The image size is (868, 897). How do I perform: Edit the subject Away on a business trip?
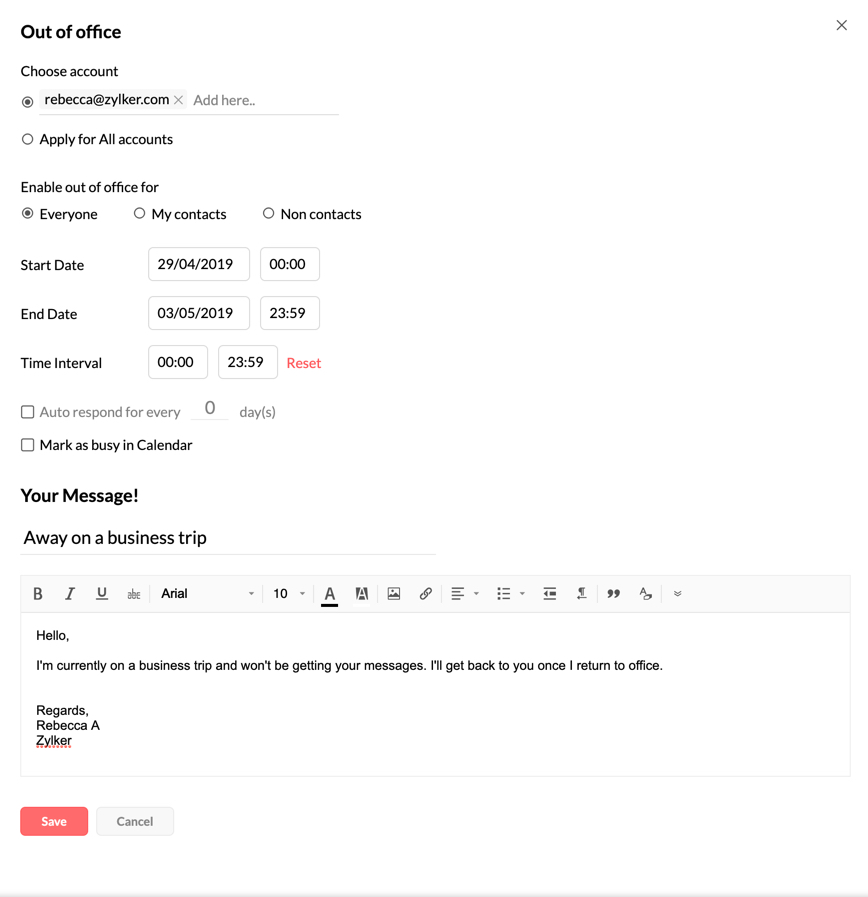click(x=228, y=538)
